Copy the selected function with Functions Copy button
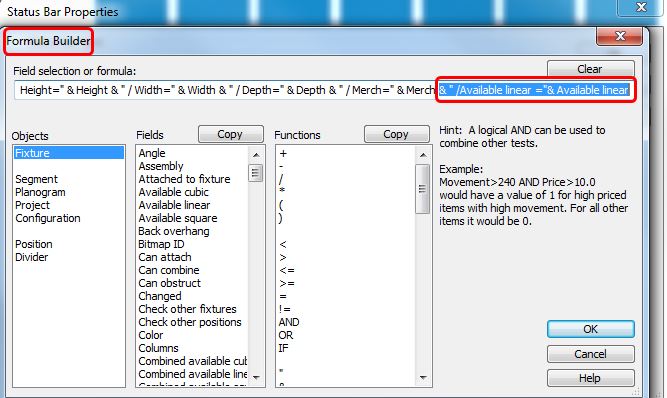Viewport: 667px width, 398px height. (396, 134)
